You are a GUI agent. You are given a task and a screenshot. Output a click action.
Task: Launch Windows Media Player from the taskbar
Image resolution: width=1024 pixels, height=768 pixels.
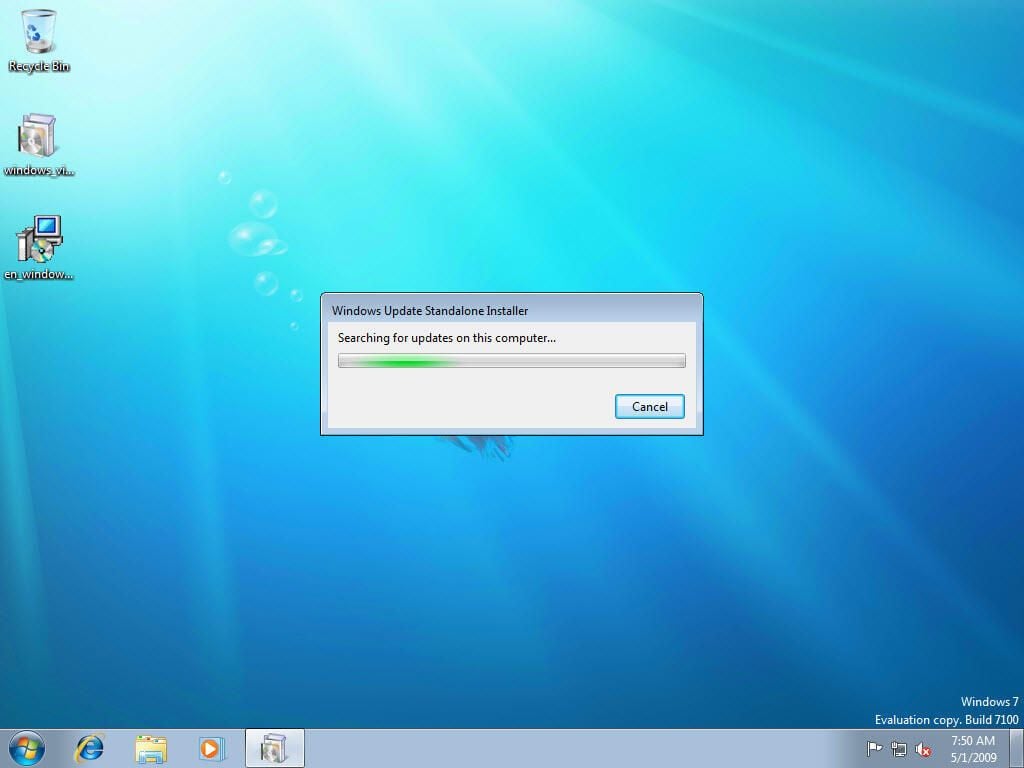tap(212, 748)
